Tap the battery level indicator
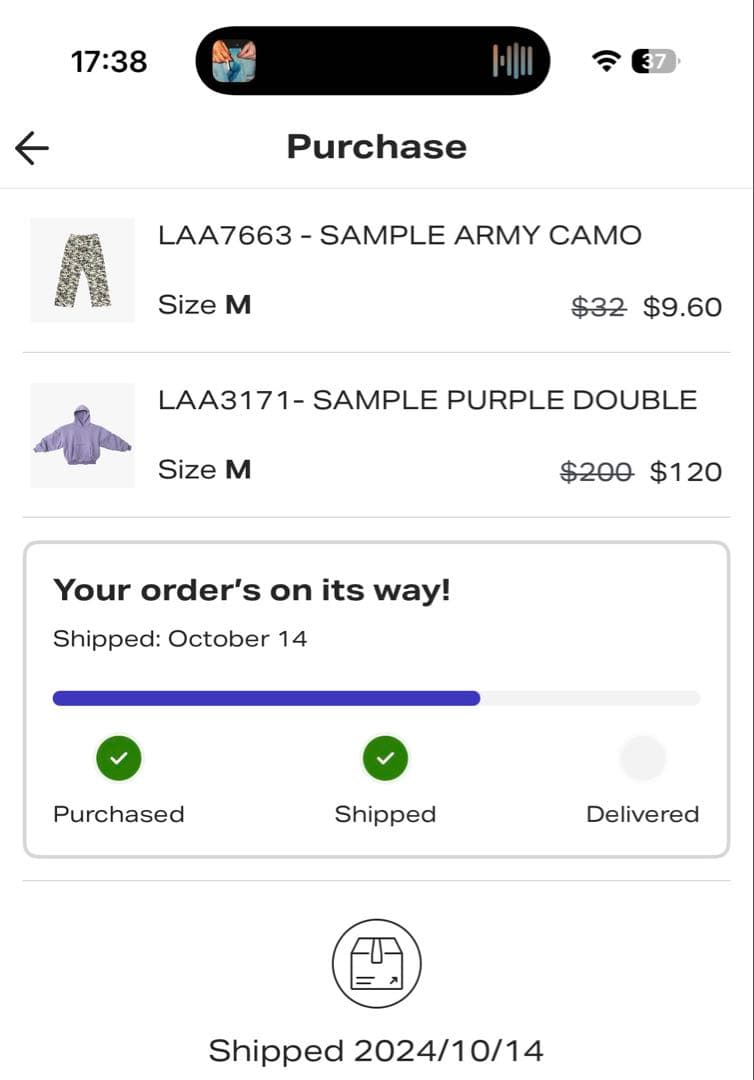 (x=655, y=61)
